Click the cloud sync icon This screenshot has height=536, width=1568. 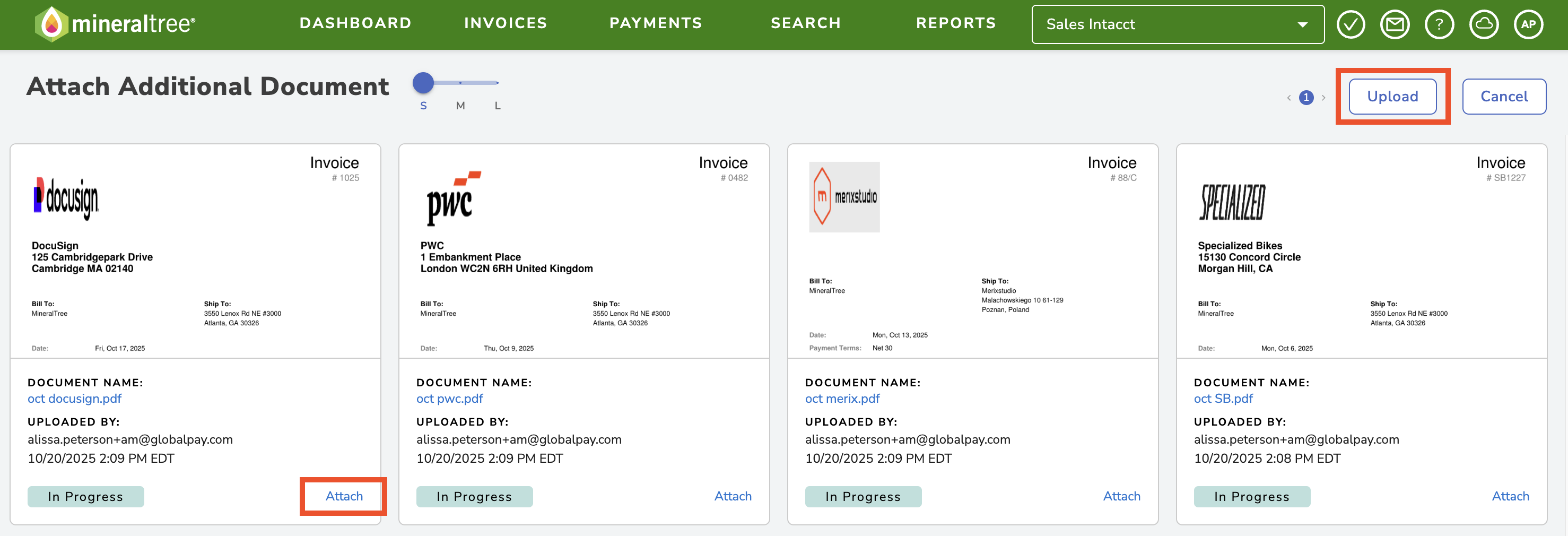click(x=1484, y=24)
